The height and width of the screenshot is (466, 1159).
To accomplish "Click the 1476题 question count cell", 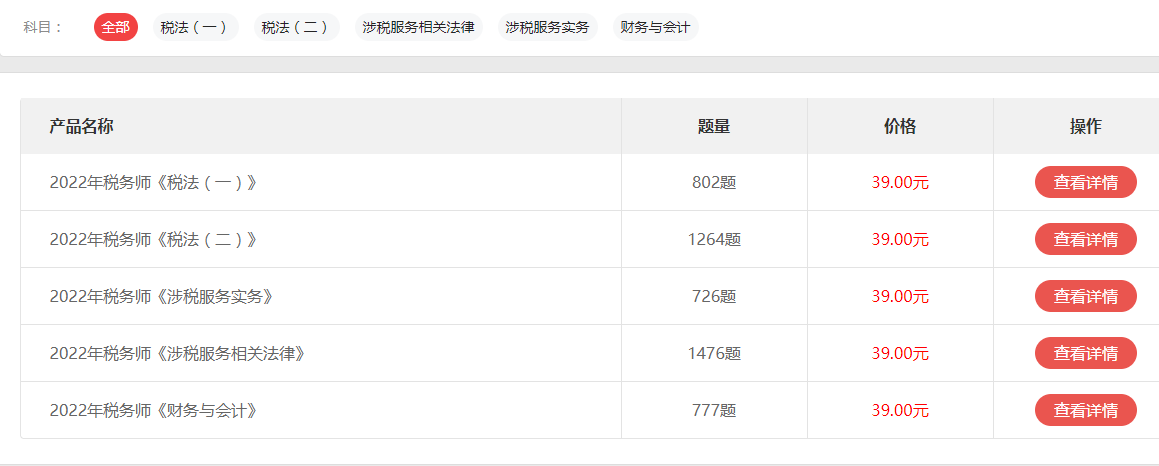I will click(x=714, y=353).
